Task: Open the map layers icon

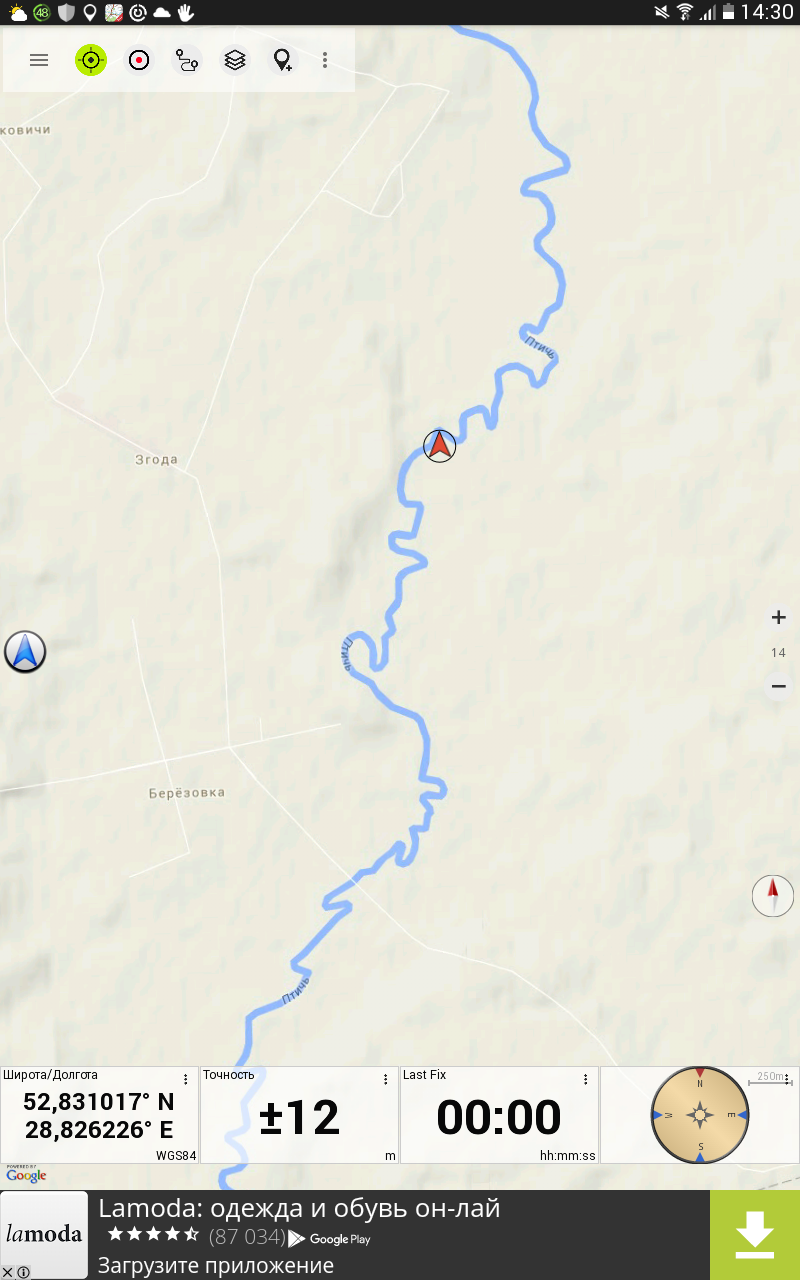Action: click(235, 60)
